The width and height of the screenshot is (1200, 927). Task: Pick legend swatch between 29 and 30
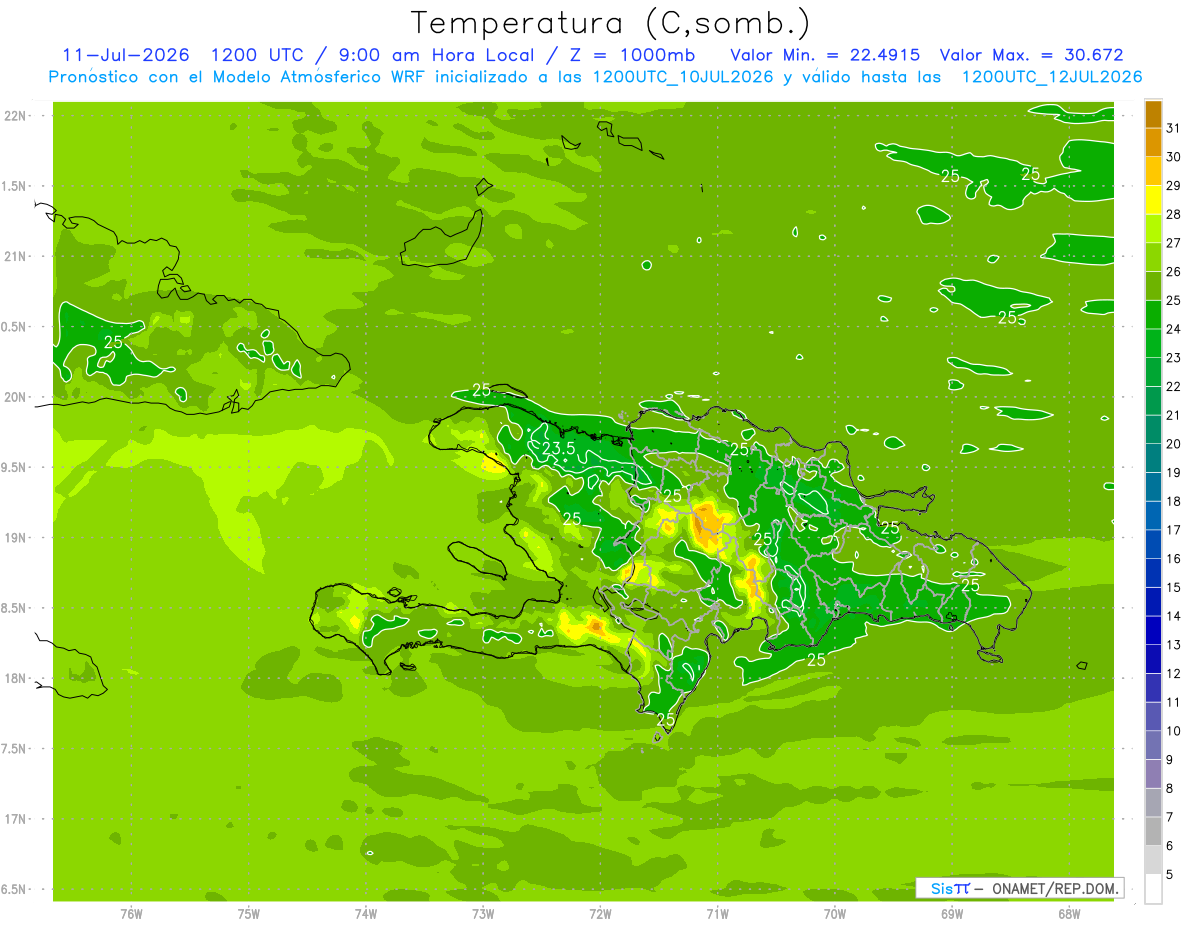1153,171
